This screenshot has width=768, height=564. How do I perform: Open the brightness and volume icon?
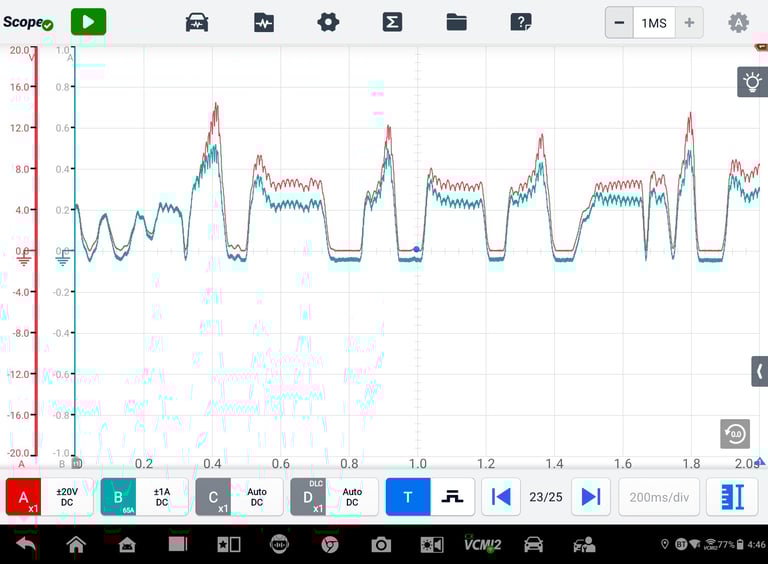(x=432, y=544)
